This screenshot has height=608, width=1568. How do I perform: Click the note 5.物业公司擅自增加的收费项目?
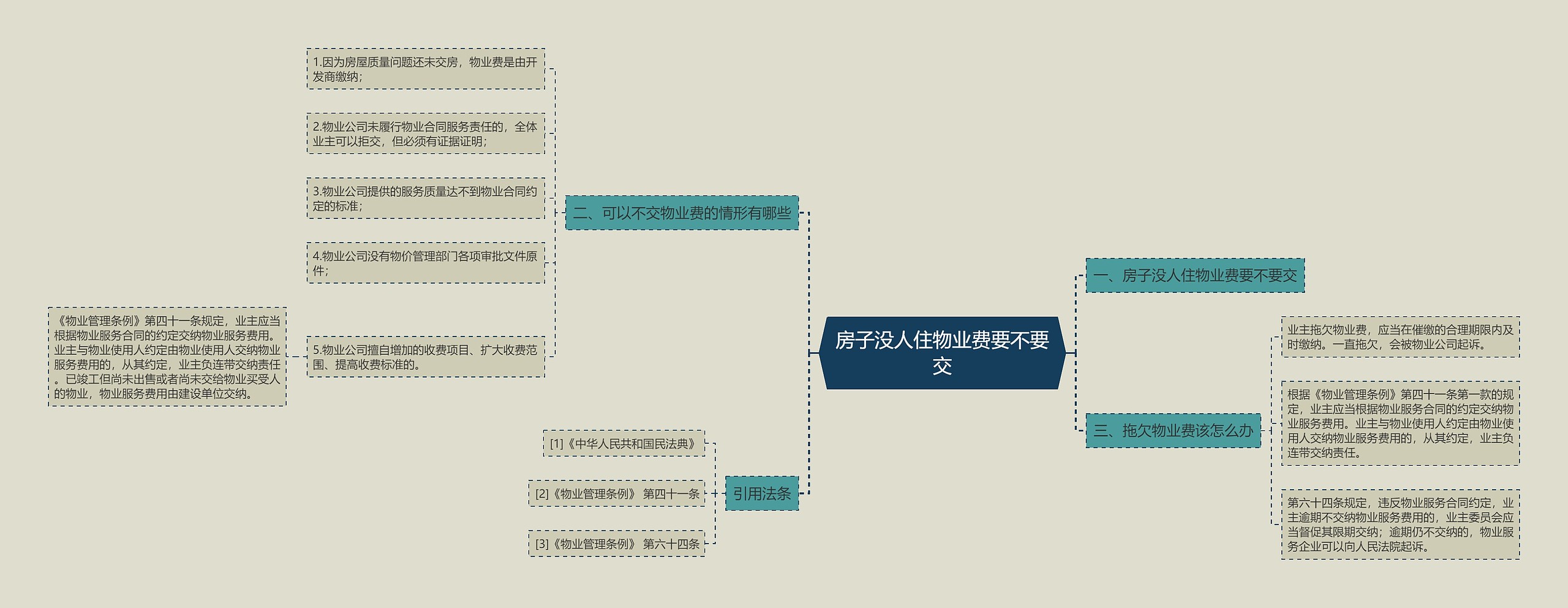425,357
